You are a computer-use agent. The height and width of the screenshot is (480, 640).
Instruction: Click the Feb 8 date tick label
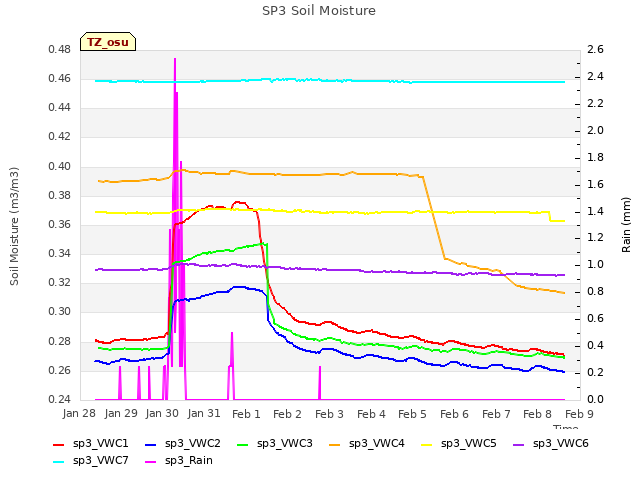coord(537,414)
